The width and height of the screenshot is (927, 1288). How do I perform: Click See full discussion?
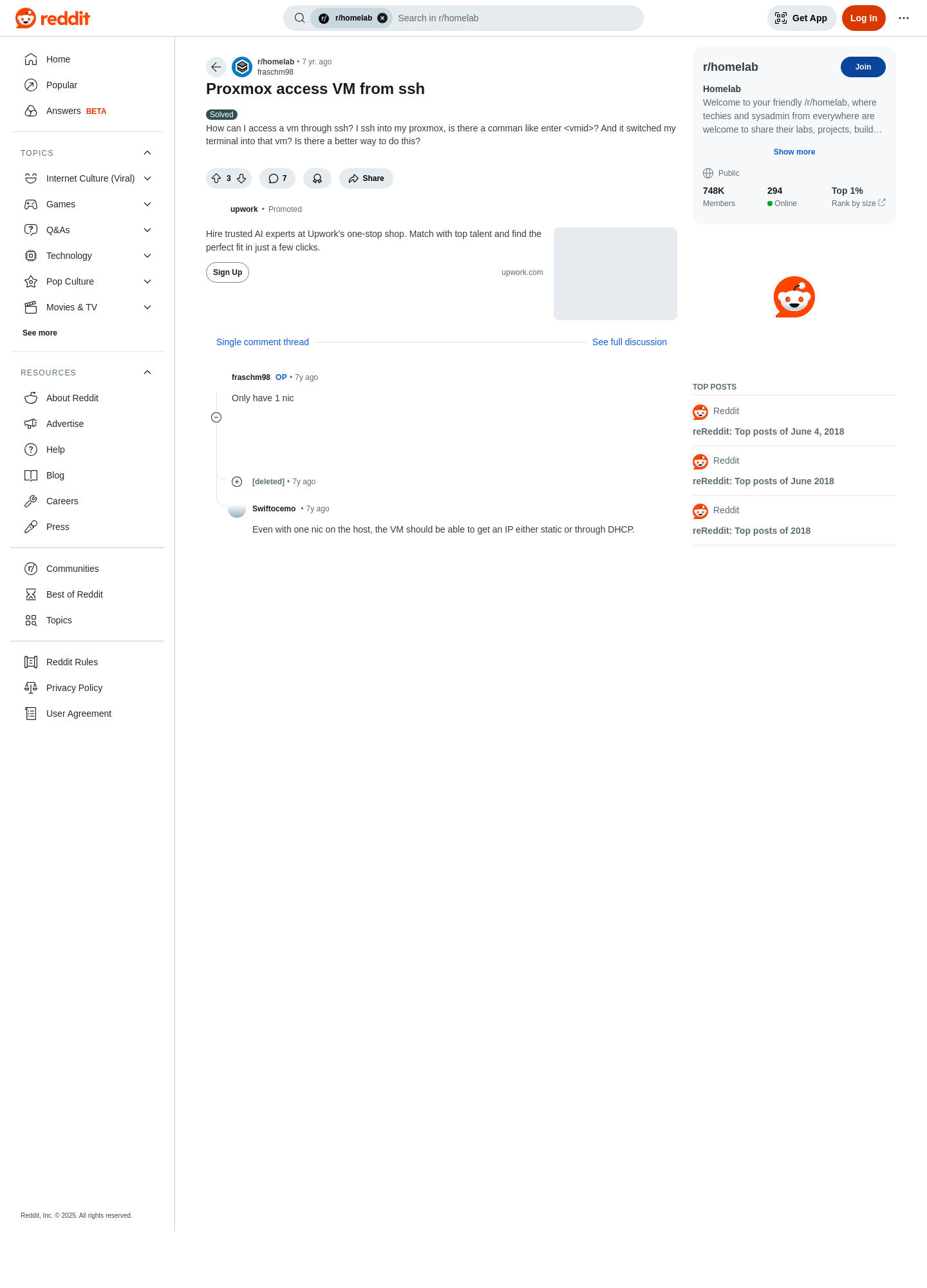[x=630, y=342]
